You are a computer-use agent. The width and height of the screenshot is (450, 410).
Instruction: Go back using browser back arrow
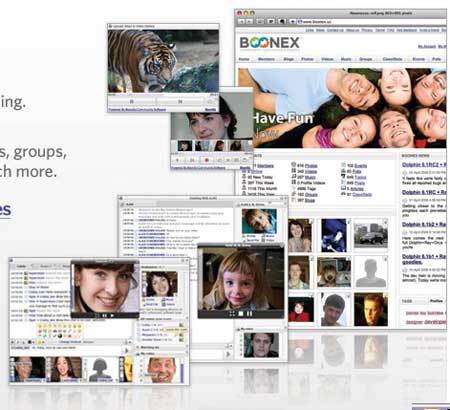click(x=241, y=21)
